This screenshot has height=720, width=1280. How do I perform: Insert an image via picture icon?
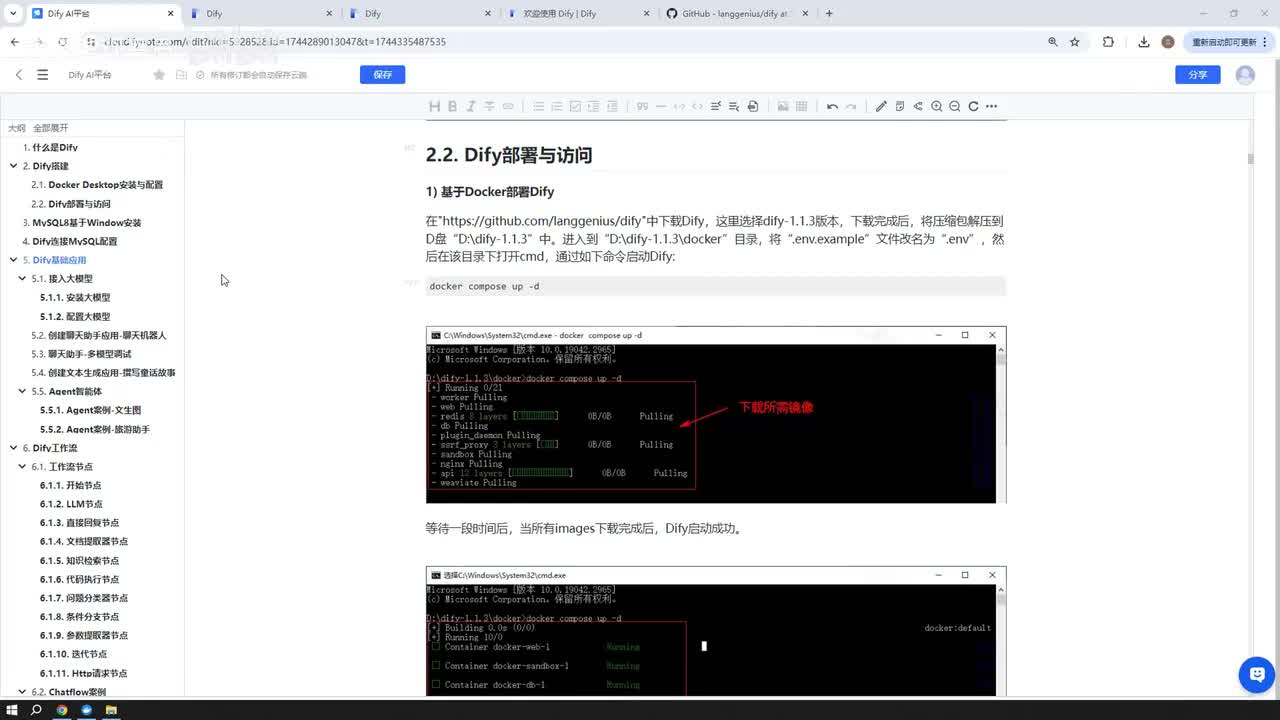[x=783, y=106]
